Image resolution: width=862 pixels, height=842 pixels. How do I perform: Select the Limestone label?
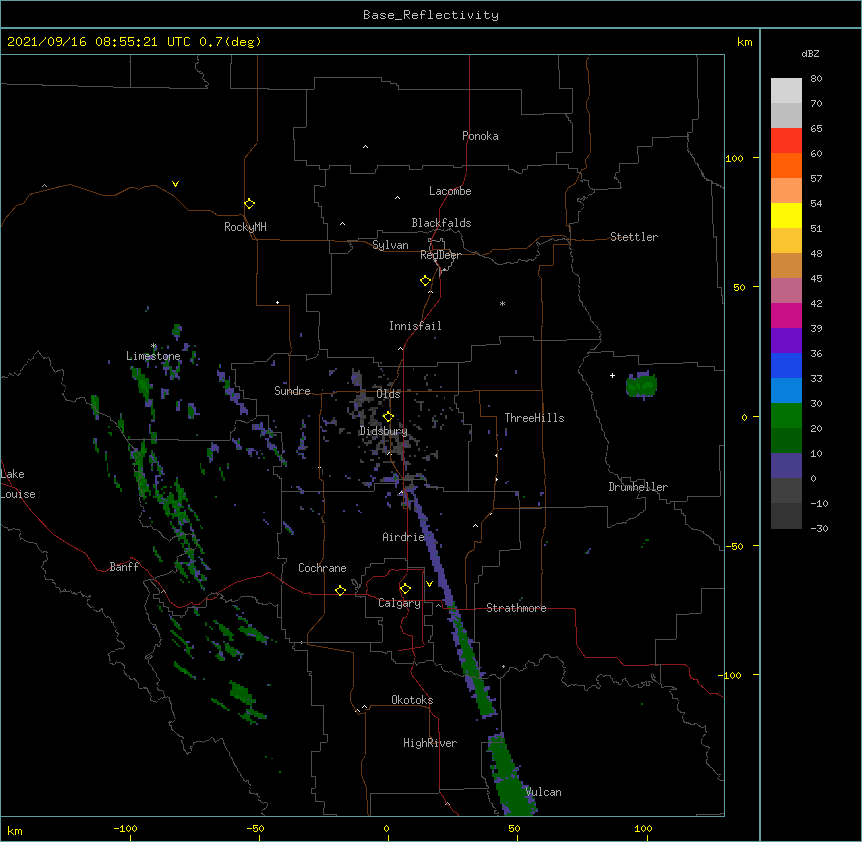153,356
